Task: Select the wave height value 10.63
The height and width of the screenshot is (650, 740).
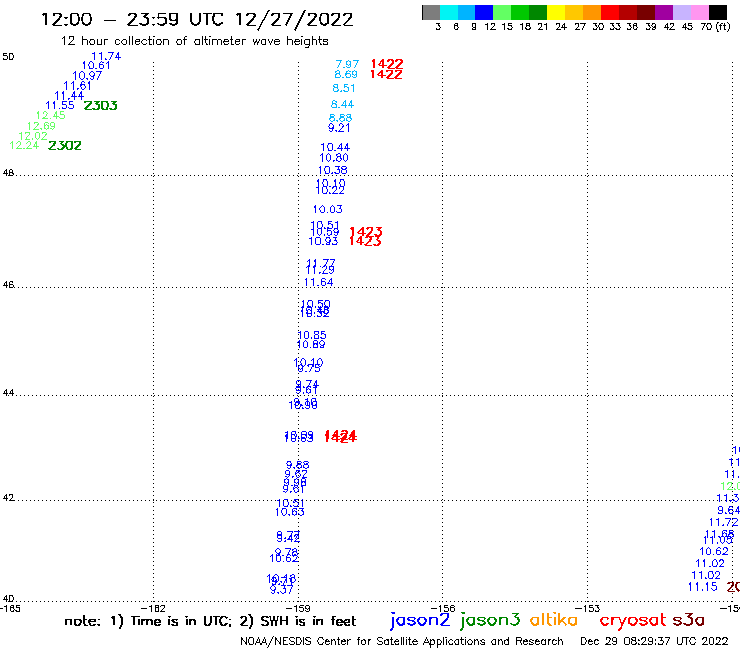Action: [x=290, y=512]
